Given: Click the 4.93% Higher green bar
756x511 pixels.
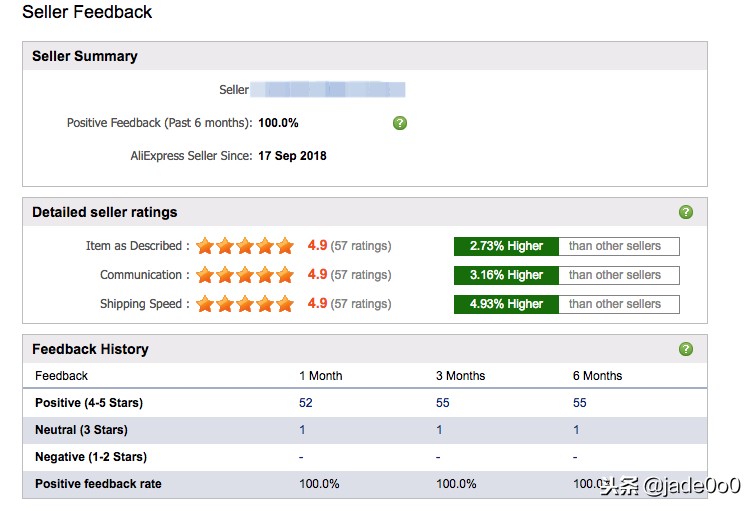Looking at the screenshot, I should pos(506,304).
